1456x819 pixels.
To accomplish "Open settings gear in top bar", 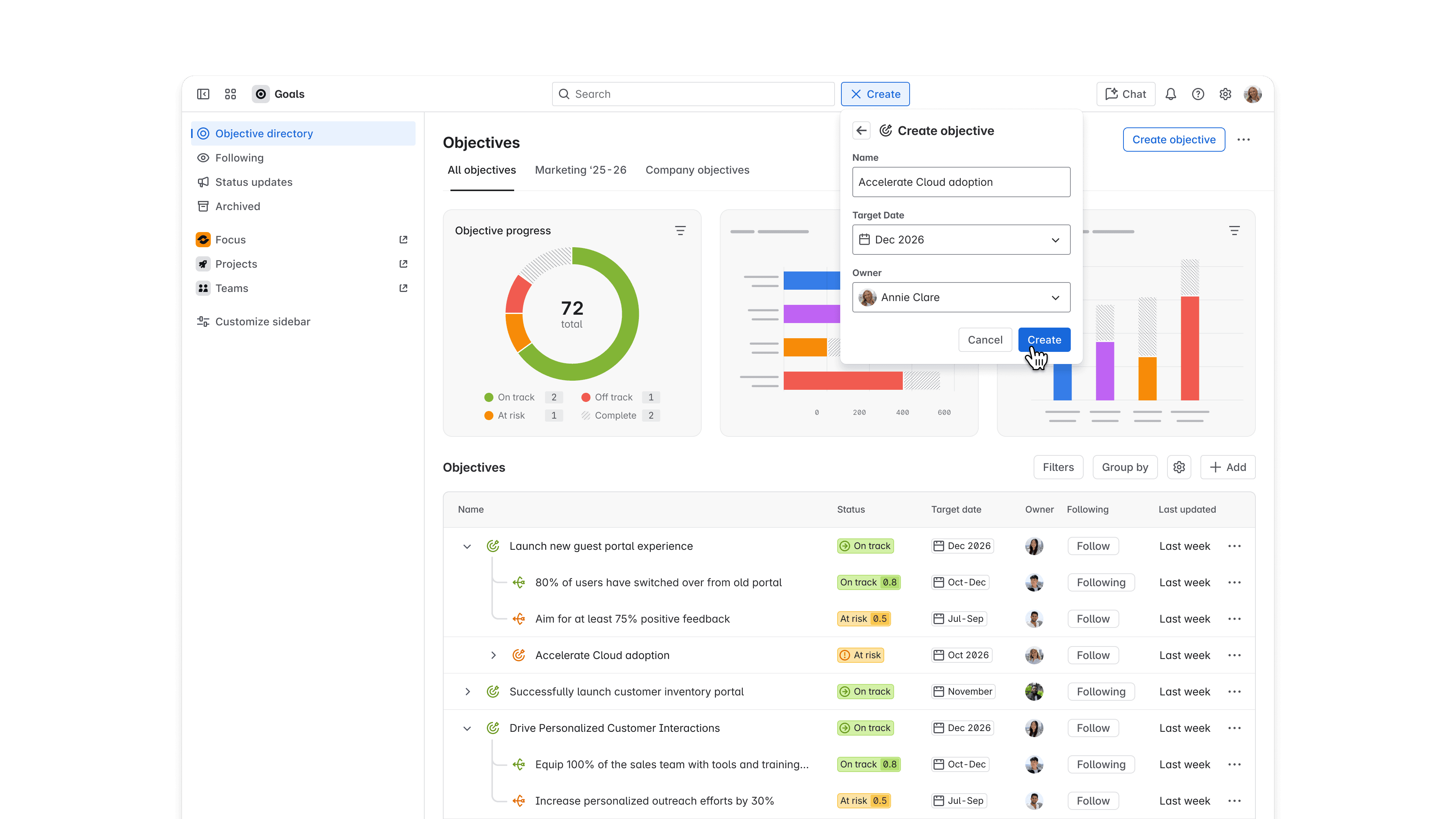I will pyautogui.click(x=1225, y=94).
